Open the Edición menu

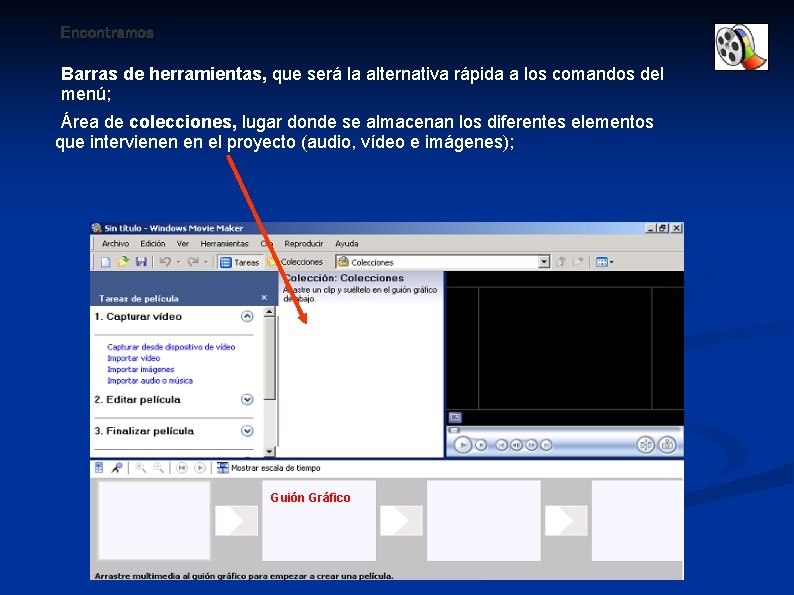coord(152,244)
